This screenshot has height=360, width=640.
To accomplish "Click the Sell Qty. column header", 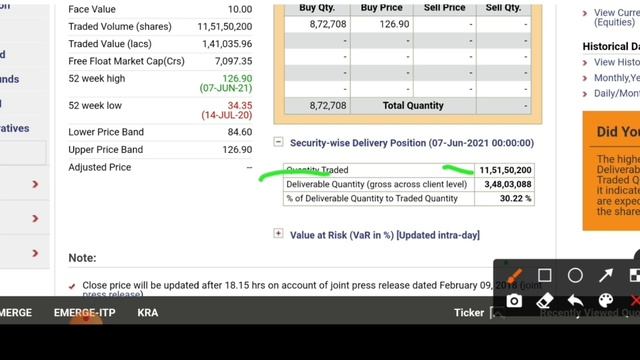I will (x=503, y=8).
